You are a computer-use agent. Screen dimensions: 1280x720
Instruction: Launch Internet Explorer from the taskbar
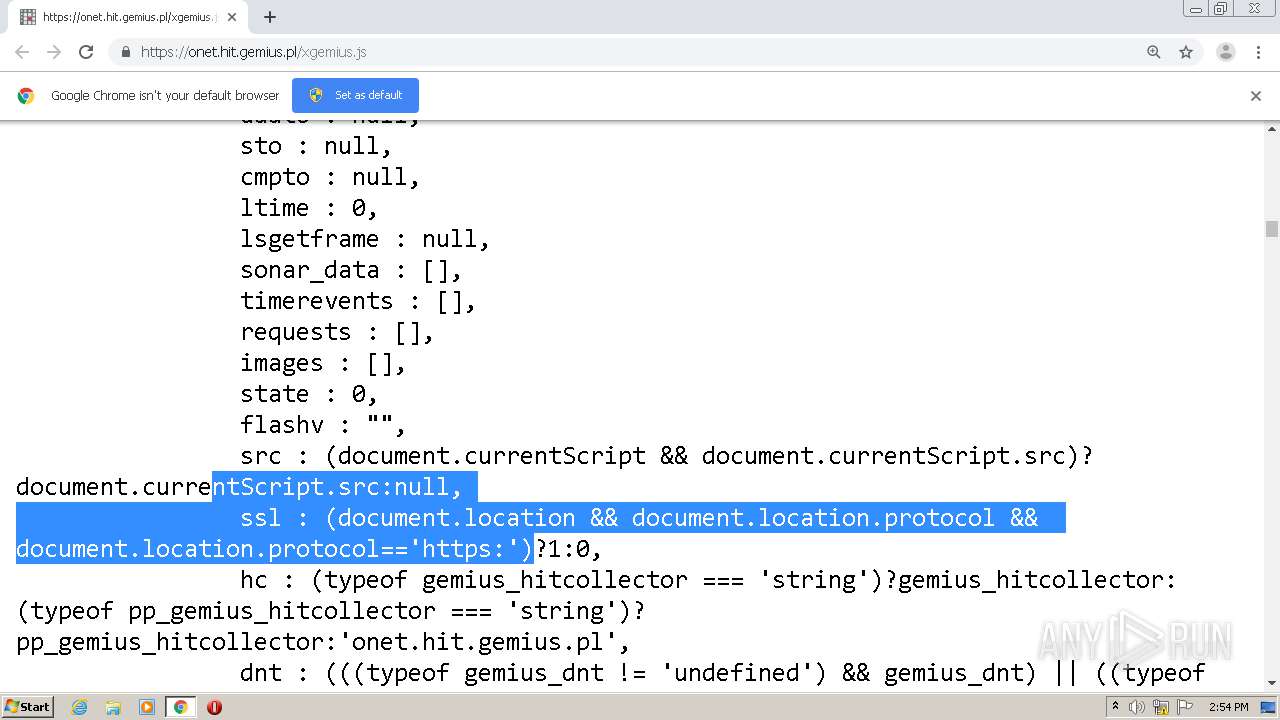pyautogui.click(x=80, y=707)
